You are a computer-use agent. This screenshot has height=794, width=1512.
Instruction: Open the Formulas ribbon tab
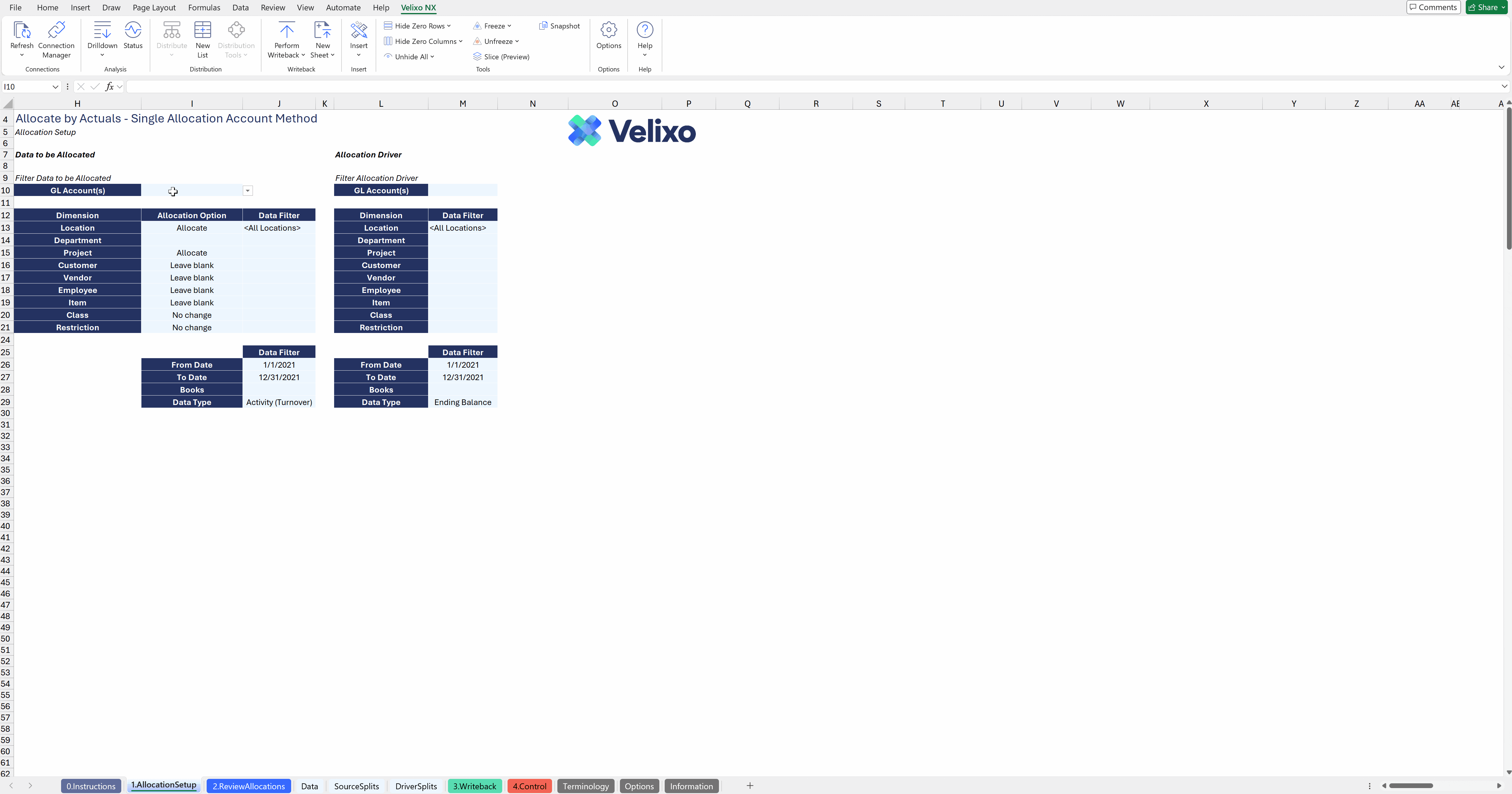[204, 8]
